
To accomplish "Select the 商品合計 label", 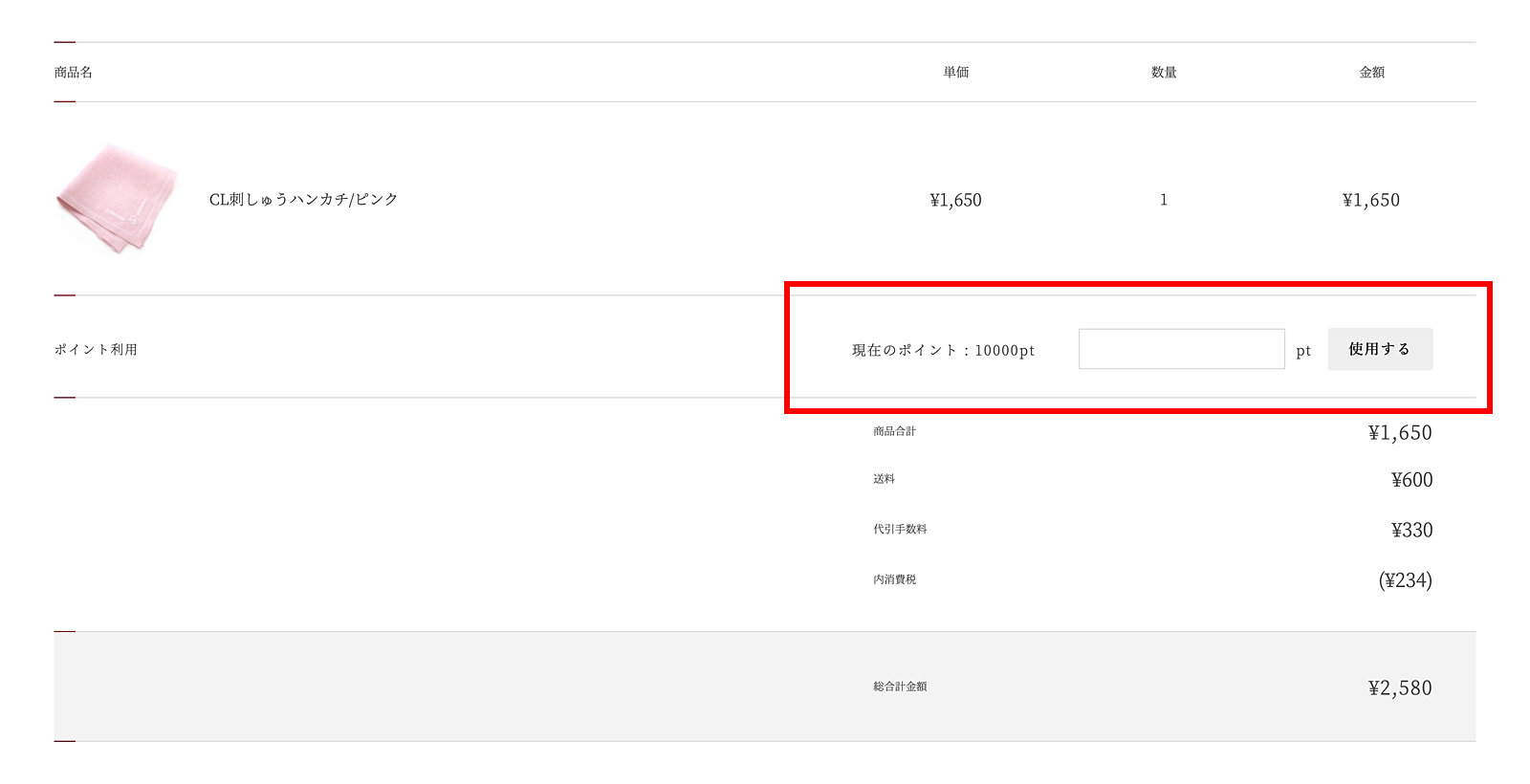I will [894, 432].
